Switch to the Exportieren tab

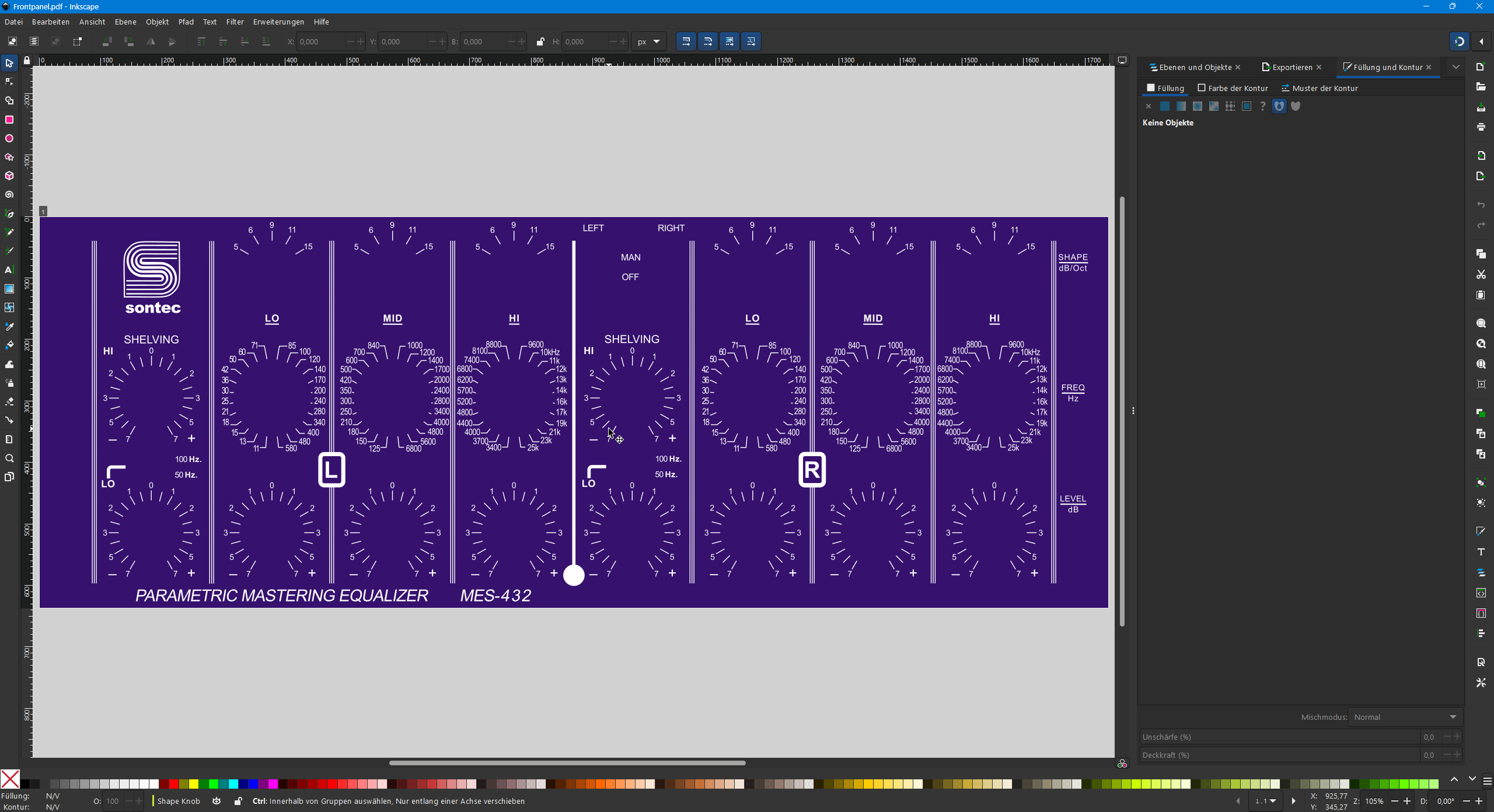[1287, 67]
